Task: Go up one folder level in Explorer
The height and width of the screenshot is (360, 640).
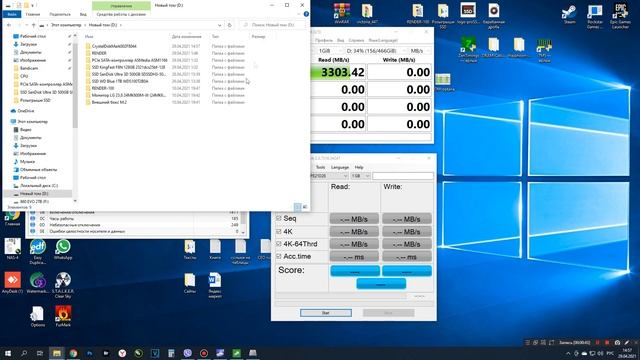Action: (34, 25)
